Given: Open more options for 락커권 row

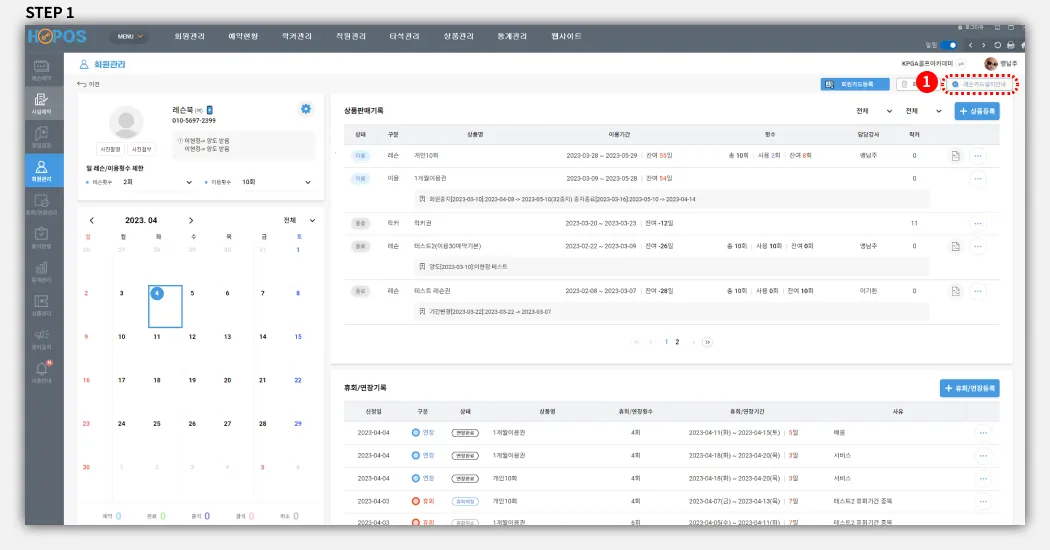Looking at the screenshot, I should click(x=978, y=223).
